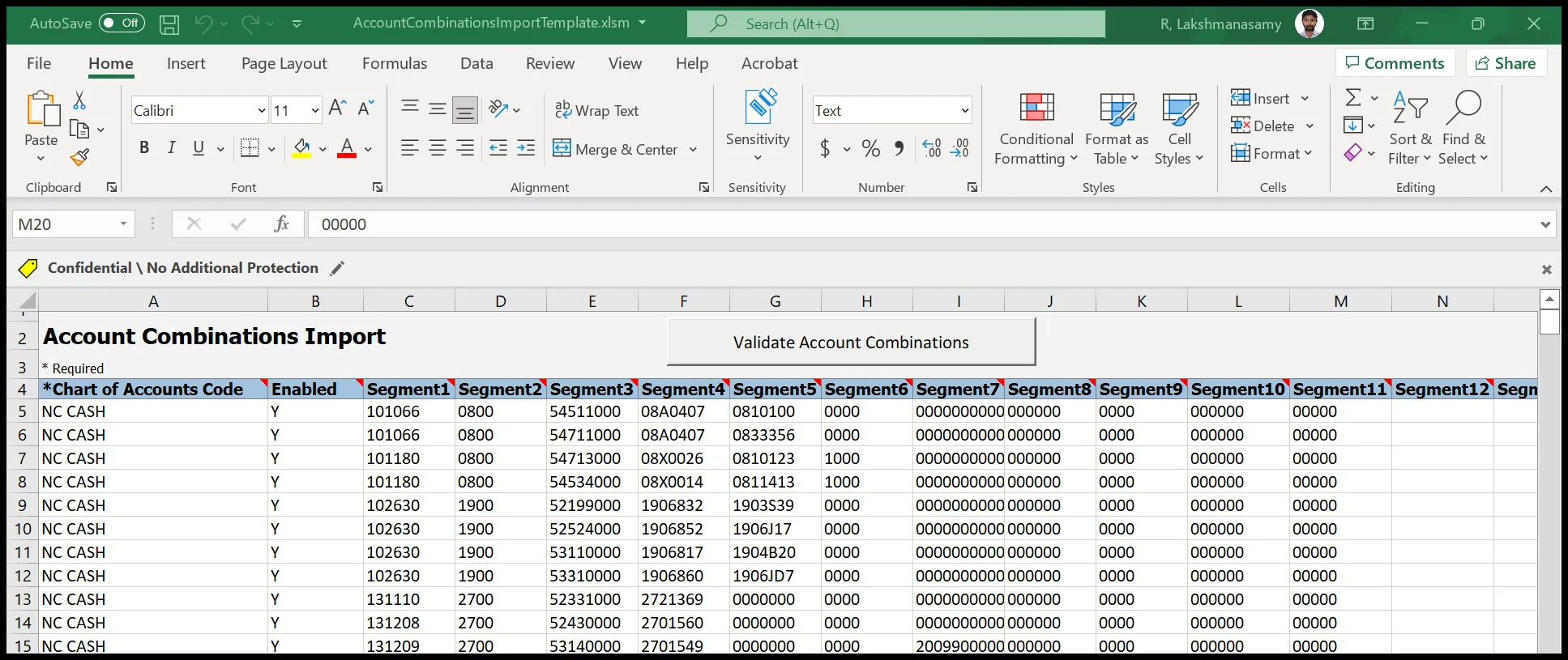
Task: Click the Increase Decimal icon
Action: 932,148
